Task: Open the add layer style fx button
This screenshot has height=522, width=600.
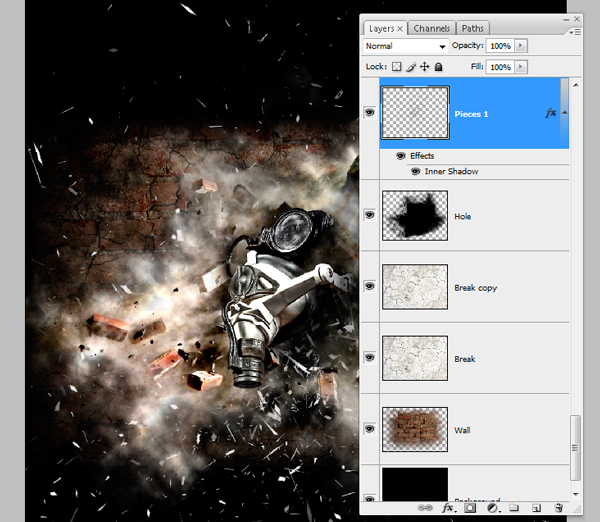Action: click(448, 508)
